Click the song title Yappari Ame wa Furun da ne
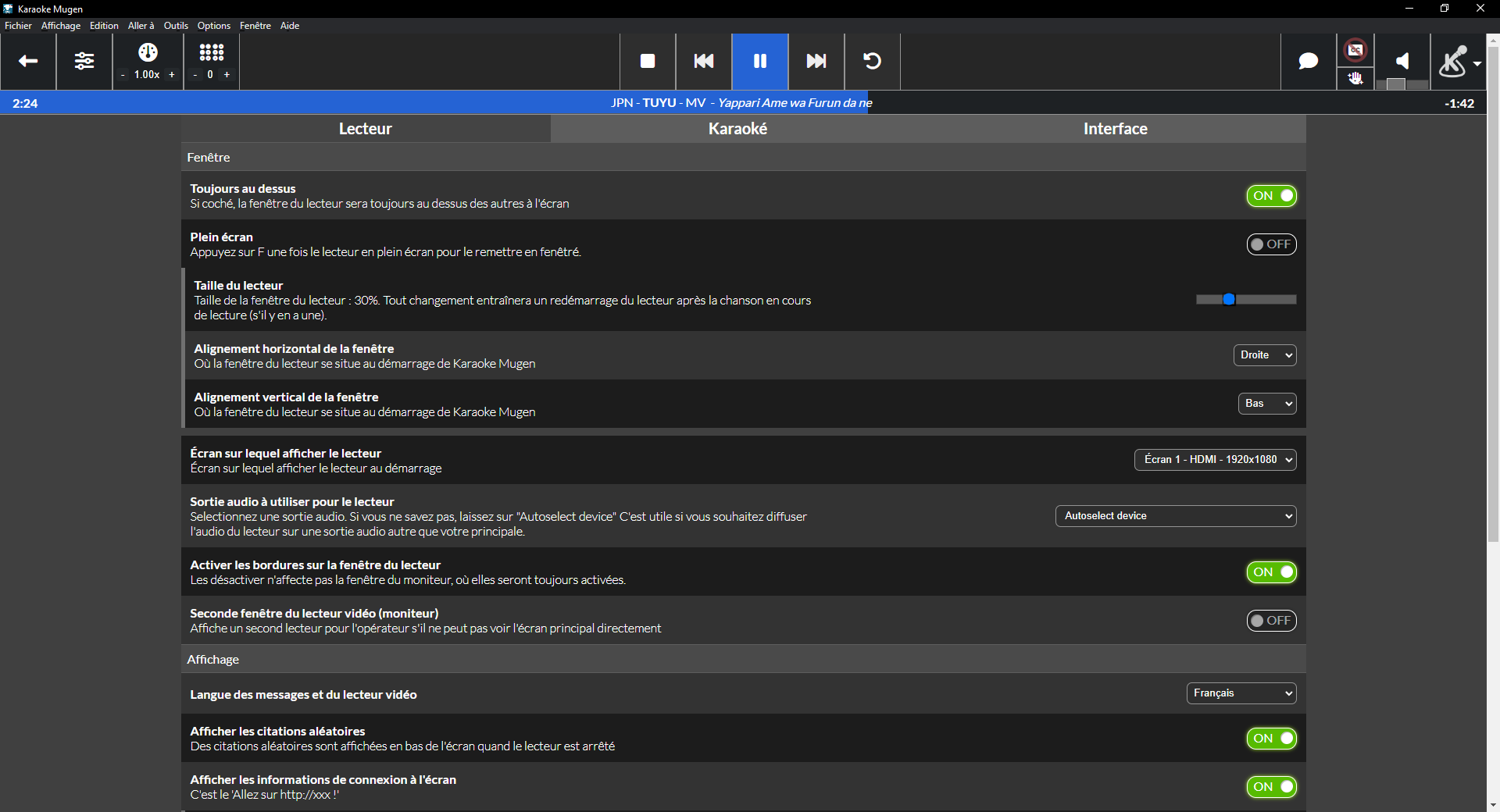 tap(795, 103)
